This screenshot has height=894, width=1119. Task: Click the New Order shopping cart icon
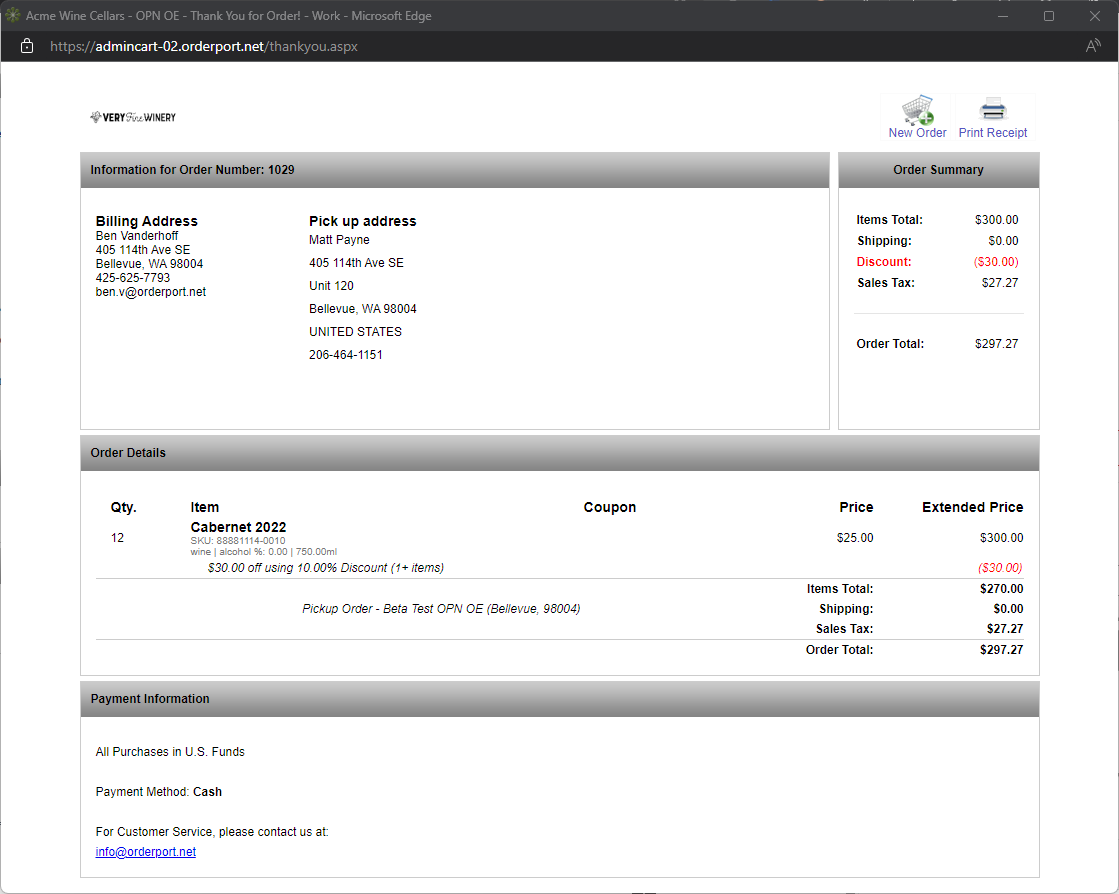point(917,107)
